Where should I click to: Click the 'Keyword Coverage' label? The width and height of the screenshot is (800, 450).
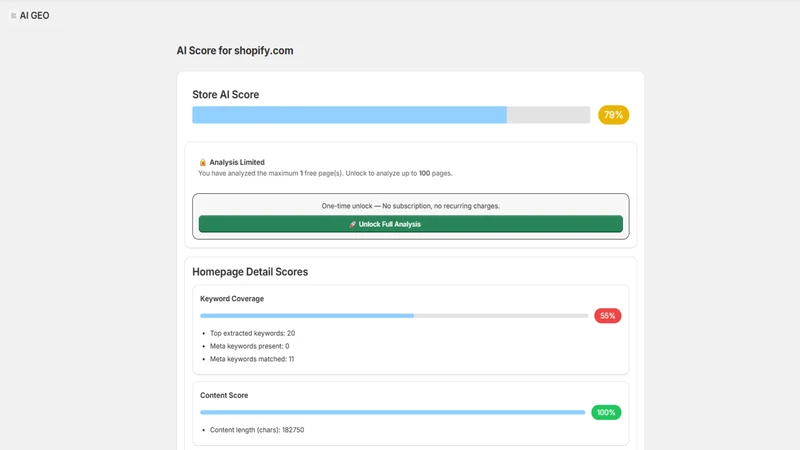[232, 298]
